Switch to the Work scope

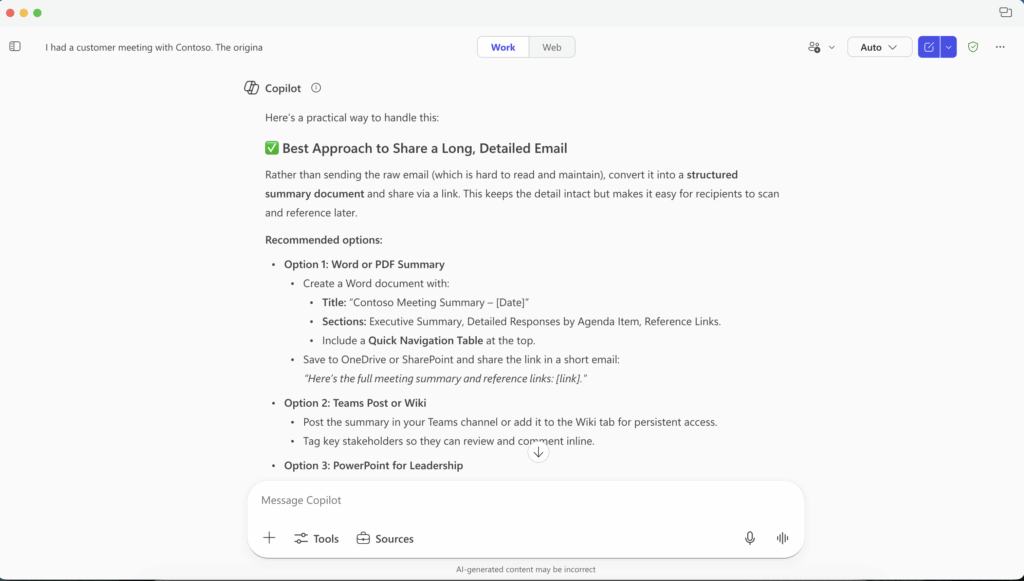pyautogui.click(x=503, y=47)
